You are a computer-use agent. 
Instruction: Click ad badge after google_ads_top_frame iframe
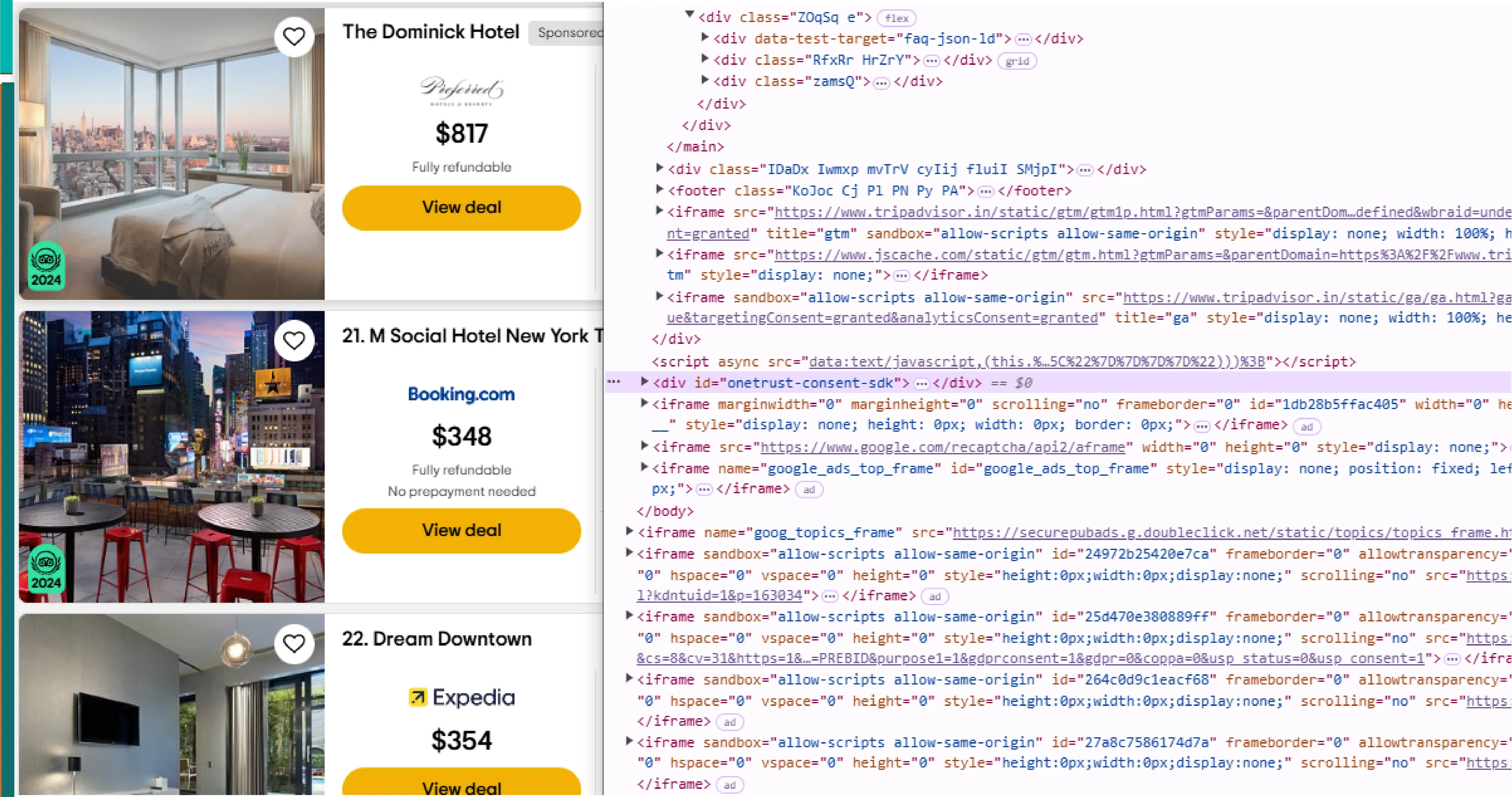[x=809, y=490]
